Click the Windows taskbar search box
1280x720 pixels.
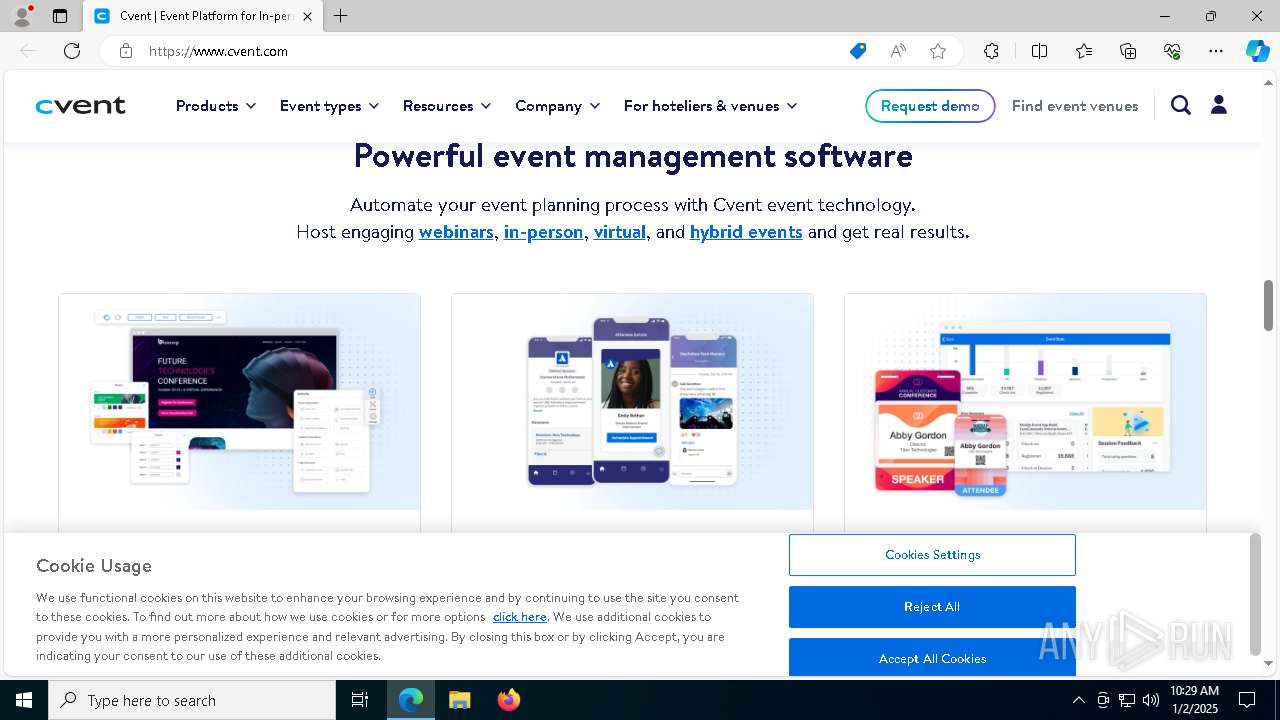[192, 700]
